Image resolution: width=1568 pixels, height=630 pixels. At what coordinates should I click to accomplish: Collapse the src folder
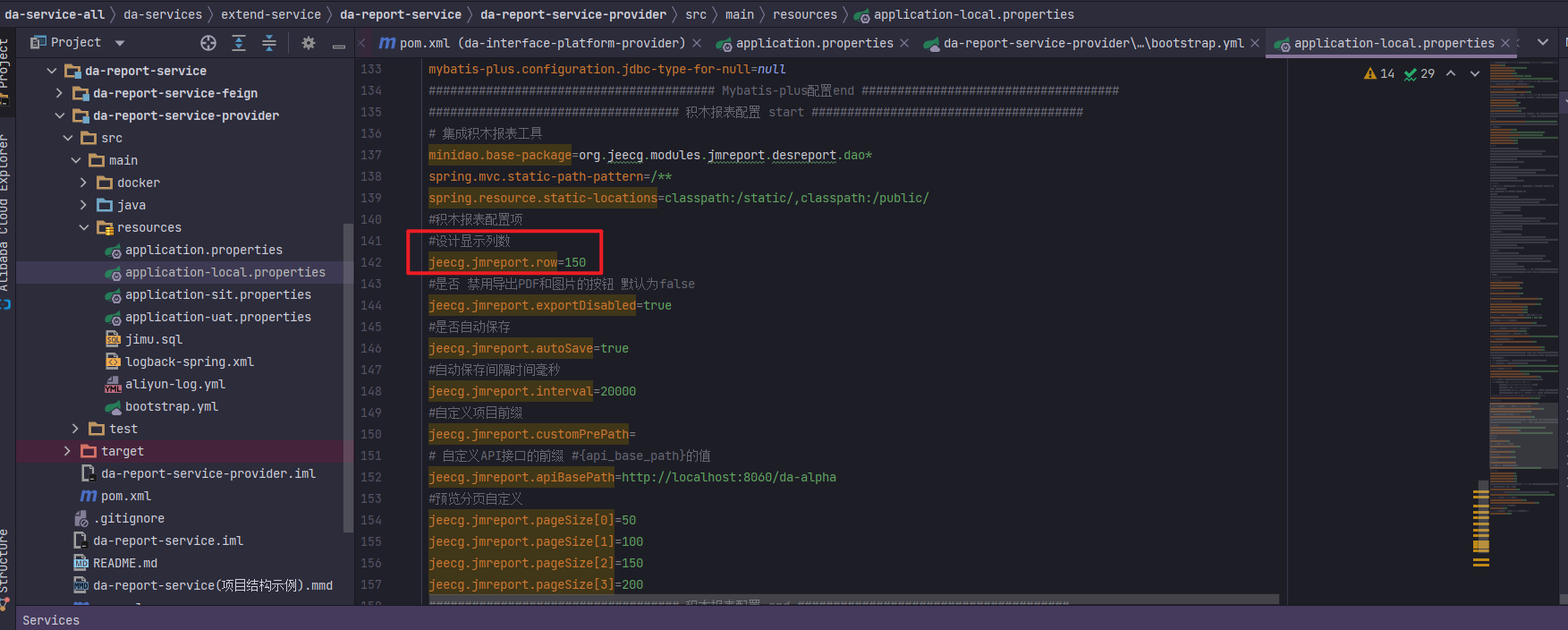point(68,138)
